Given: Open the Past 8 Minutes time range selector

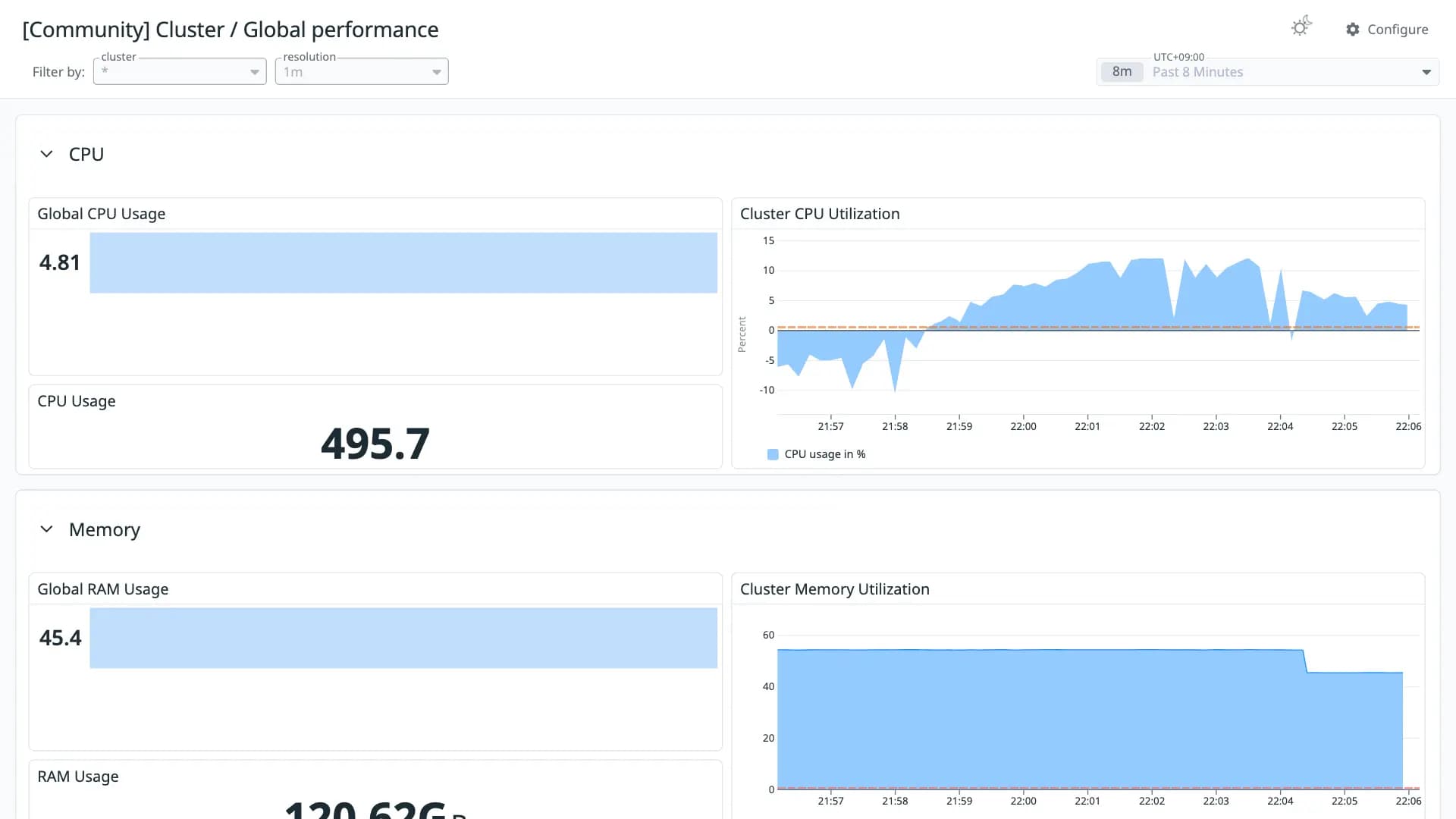Looking at the screenshot, I should [1267, 72].
